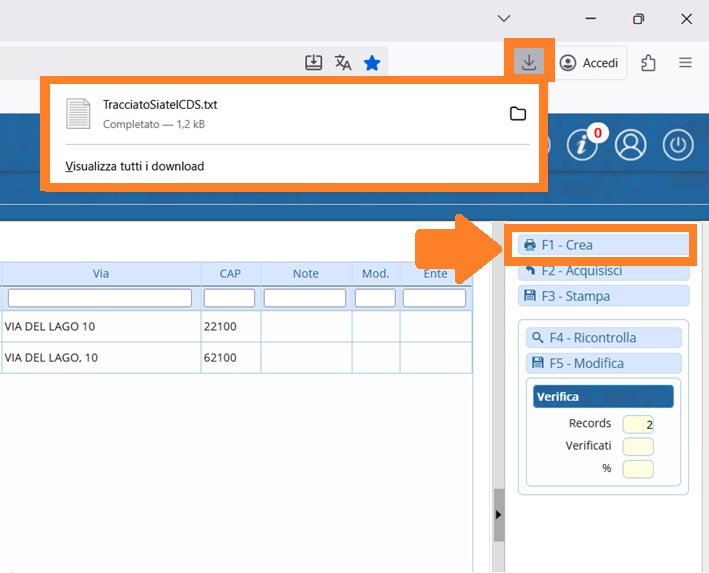The height and width of the screenshot is (573, 709).
Task: Open the user profile icon
Action: click(631, 145)
